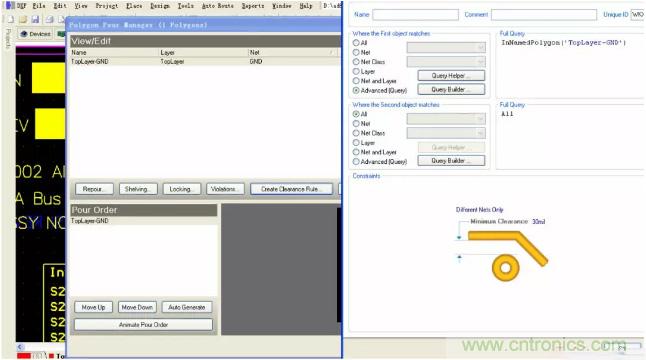Click the rule Name input field

415,15
